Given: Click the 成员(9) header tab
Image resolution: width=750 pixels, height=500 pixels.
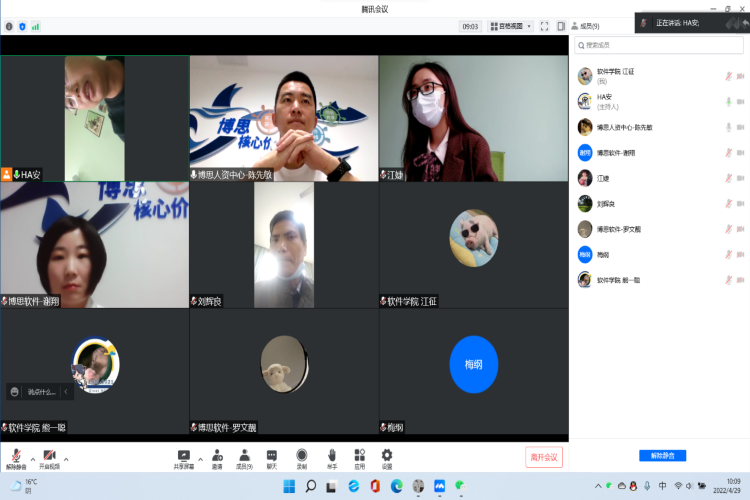Looking at the screenshot, I should click(585, 26).
